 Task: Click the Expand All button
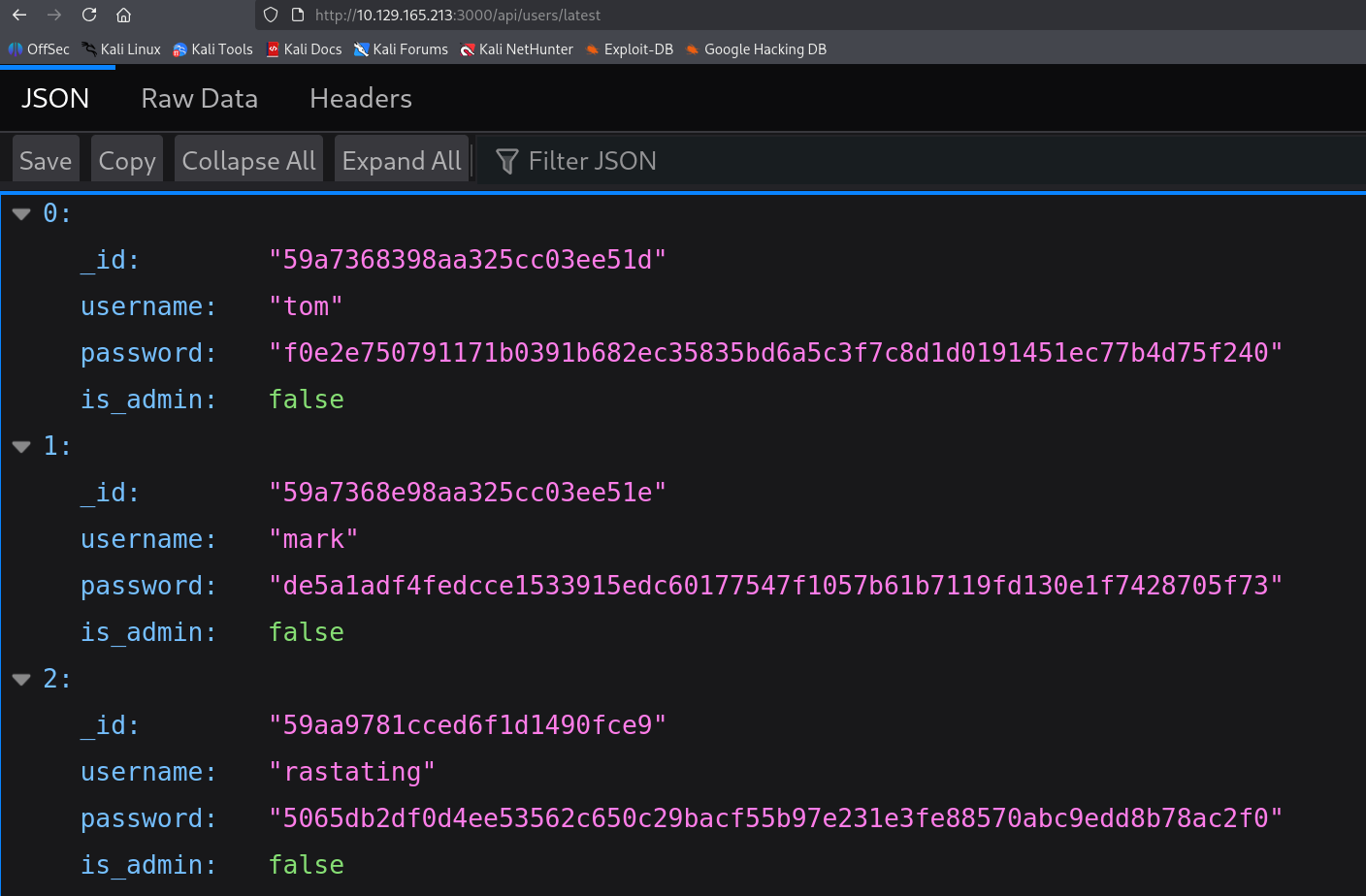pyautogui.click(x=401, y=159)
